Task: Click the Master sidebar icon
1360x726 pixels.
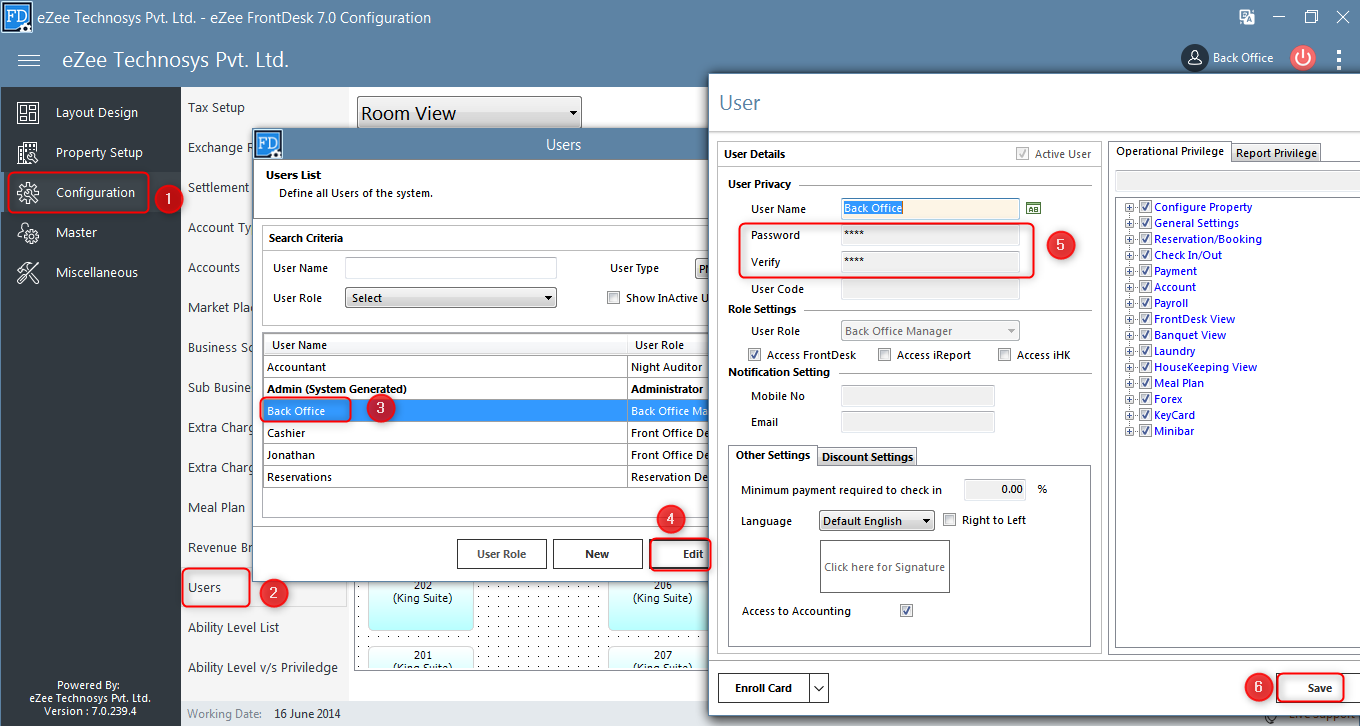Action: (28, 233)
